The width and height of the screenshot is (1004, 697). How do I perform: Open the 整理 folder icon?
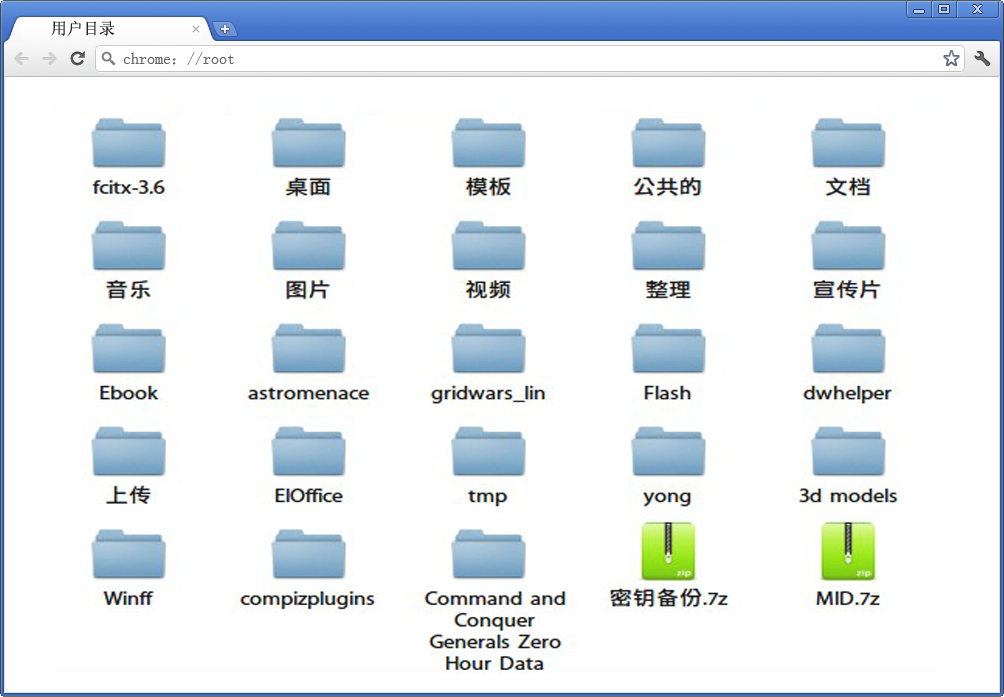pos(668,246)
